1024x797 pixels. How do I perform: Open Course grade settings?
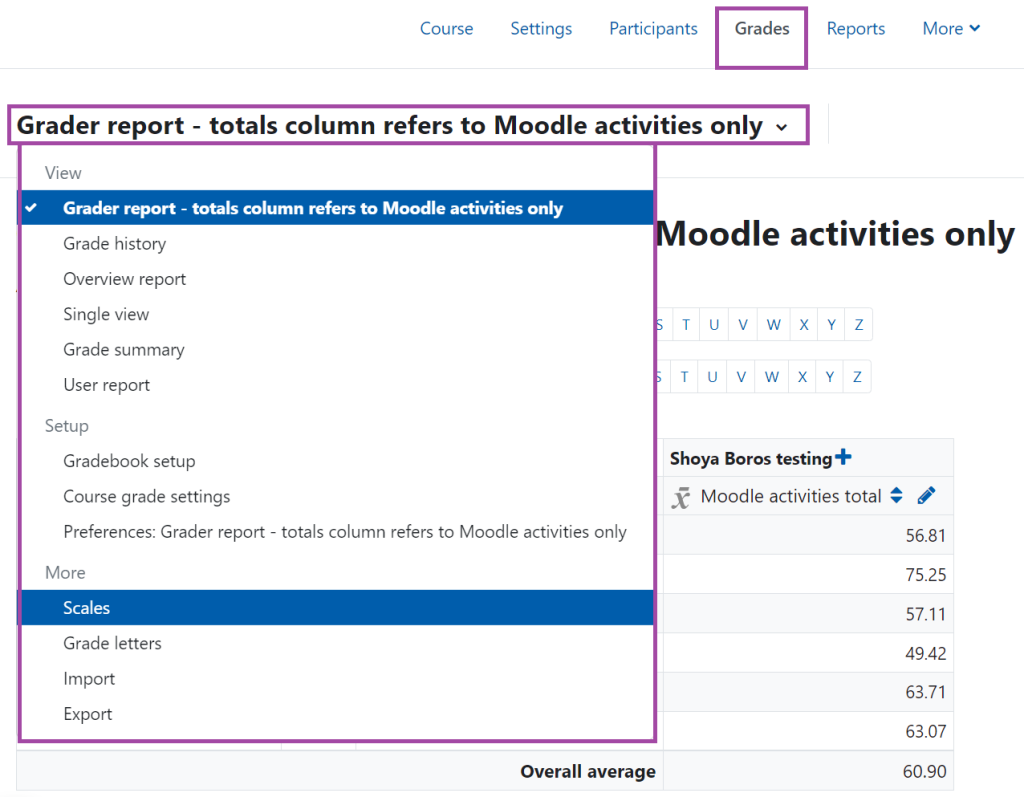(146, 495)
